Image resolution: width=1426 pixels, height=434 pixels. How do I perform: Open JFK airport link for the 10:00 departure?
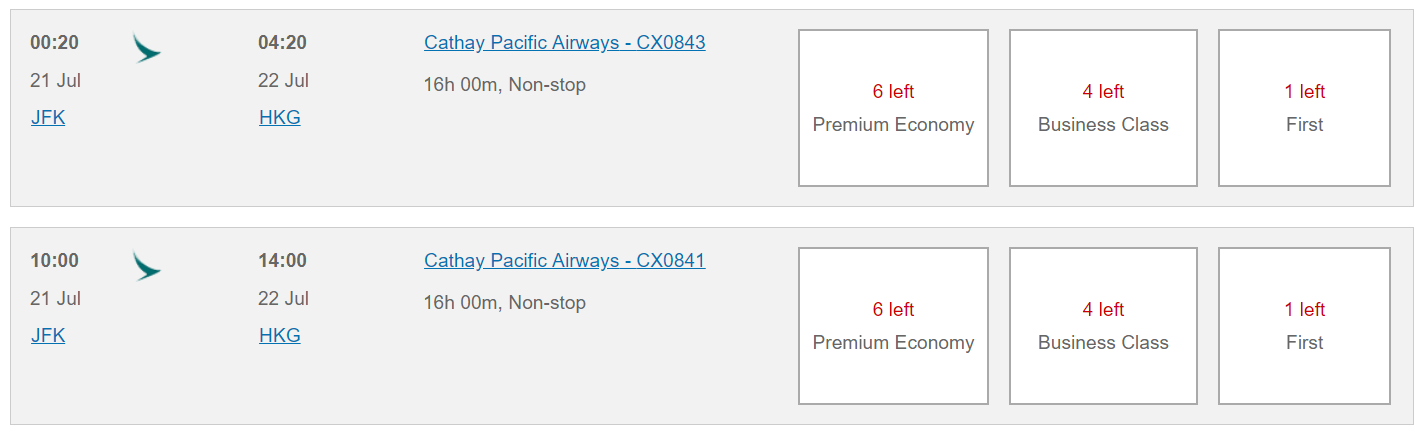pos(48,335)
